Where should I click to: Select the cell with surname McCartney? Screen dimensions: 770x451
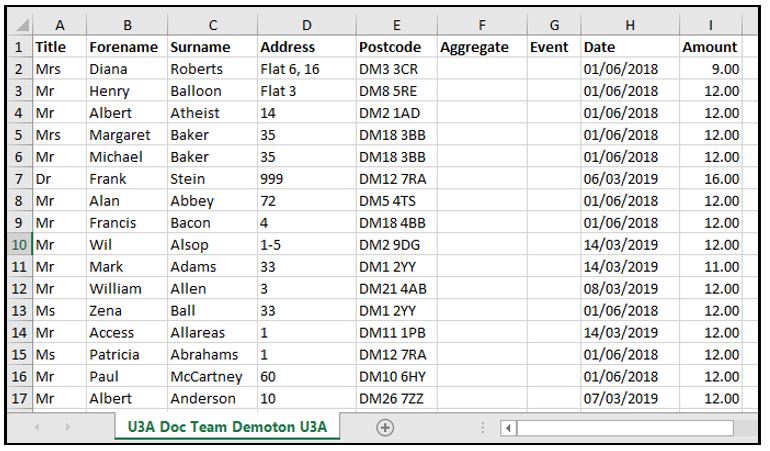[210, 377]
